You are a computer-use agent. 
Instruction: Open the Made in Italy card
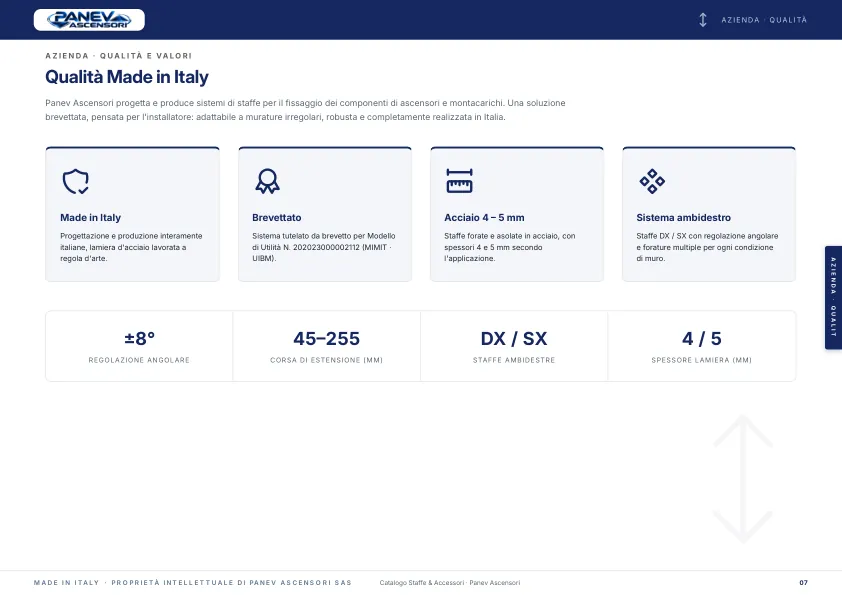132,214
